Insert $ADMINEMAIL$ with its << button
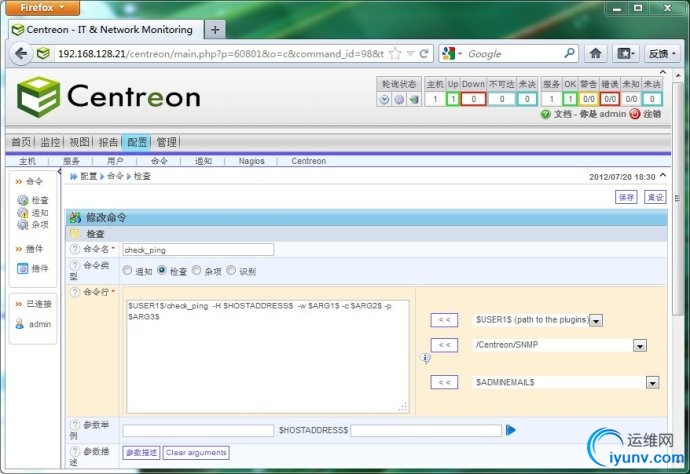The width and height of the screenshot is (690, 474). [x=444, y=382]
